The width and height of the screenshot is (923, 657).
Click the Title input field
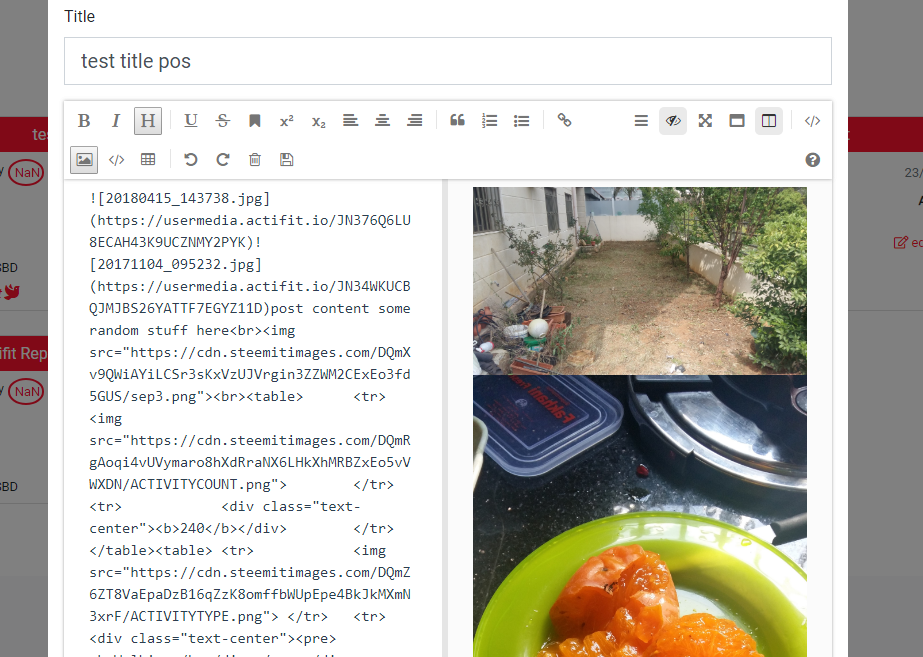[447, 61]
